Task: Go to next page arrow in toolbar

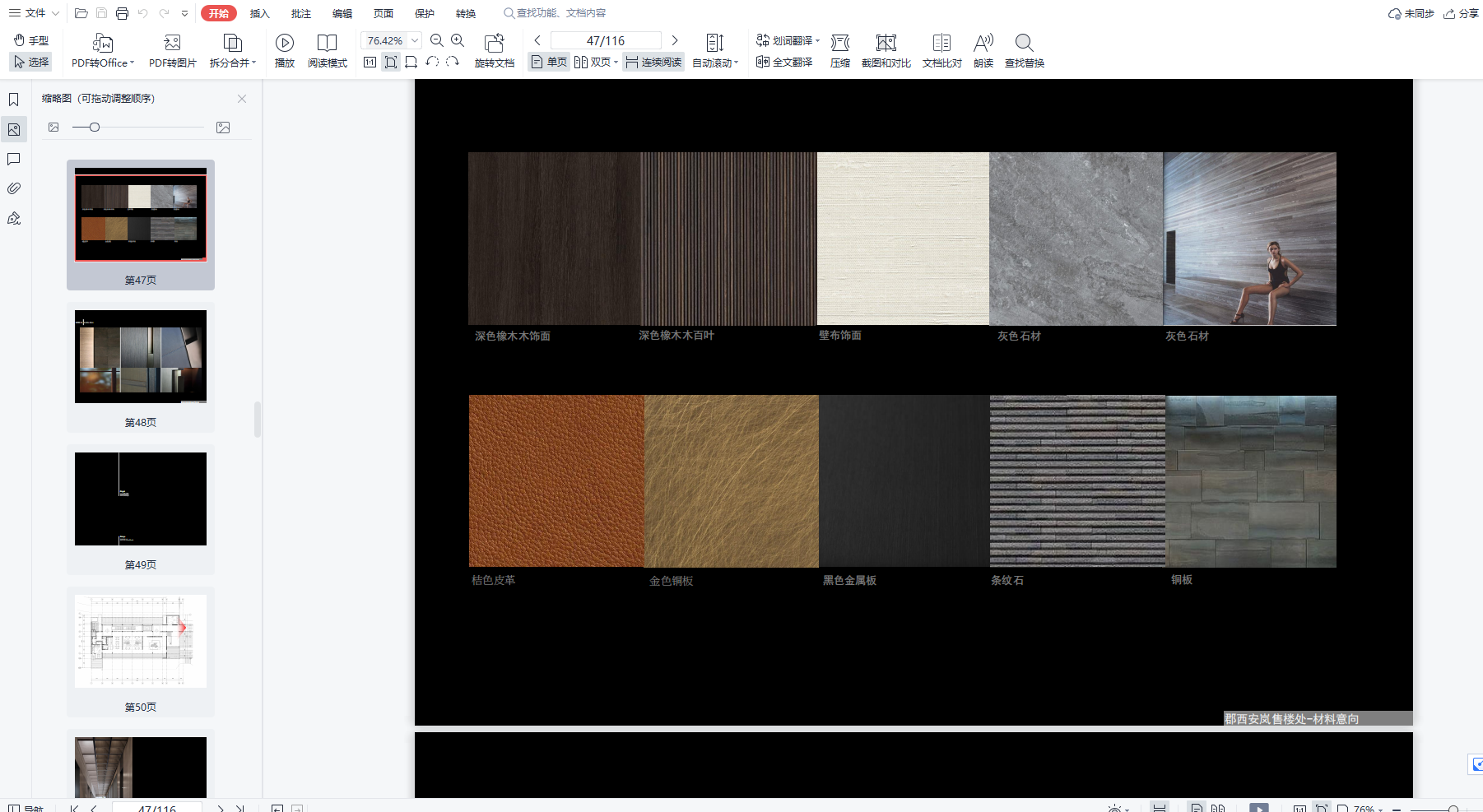Action: point(675,40)
